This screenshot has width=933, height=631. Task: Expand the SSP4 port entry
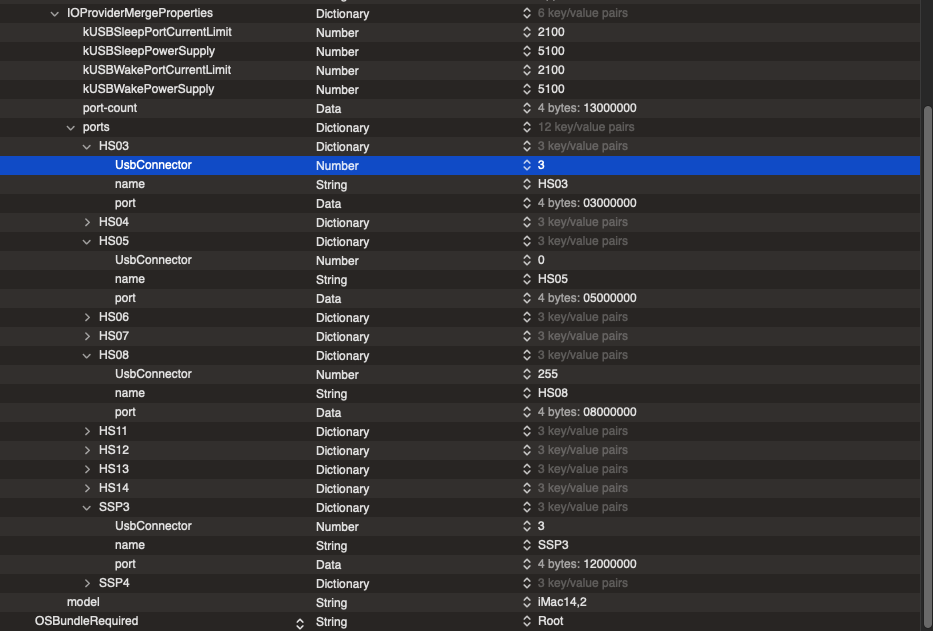point(87,583)
